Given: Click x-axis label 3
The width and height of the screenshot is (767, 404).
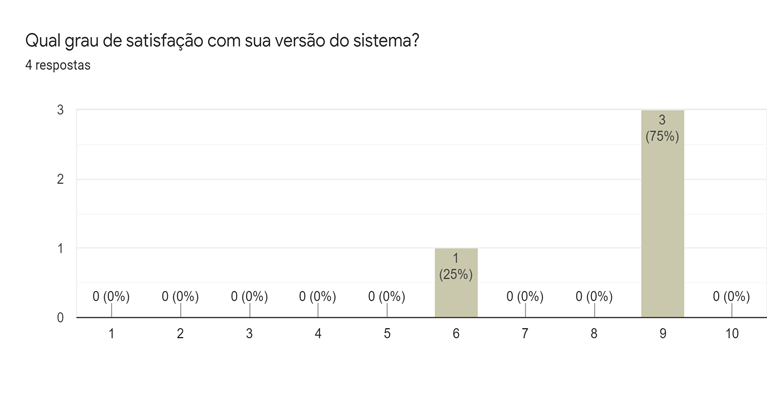Looking at the screenshot, I should tap(249, 334).
